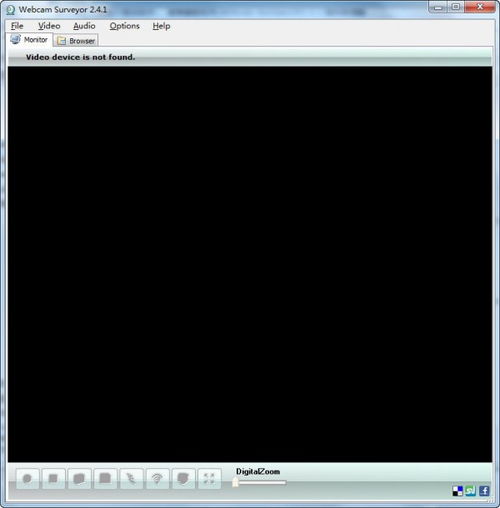
Task: Click the DigitalZoom slider track
Action: (x=260, y=482)
